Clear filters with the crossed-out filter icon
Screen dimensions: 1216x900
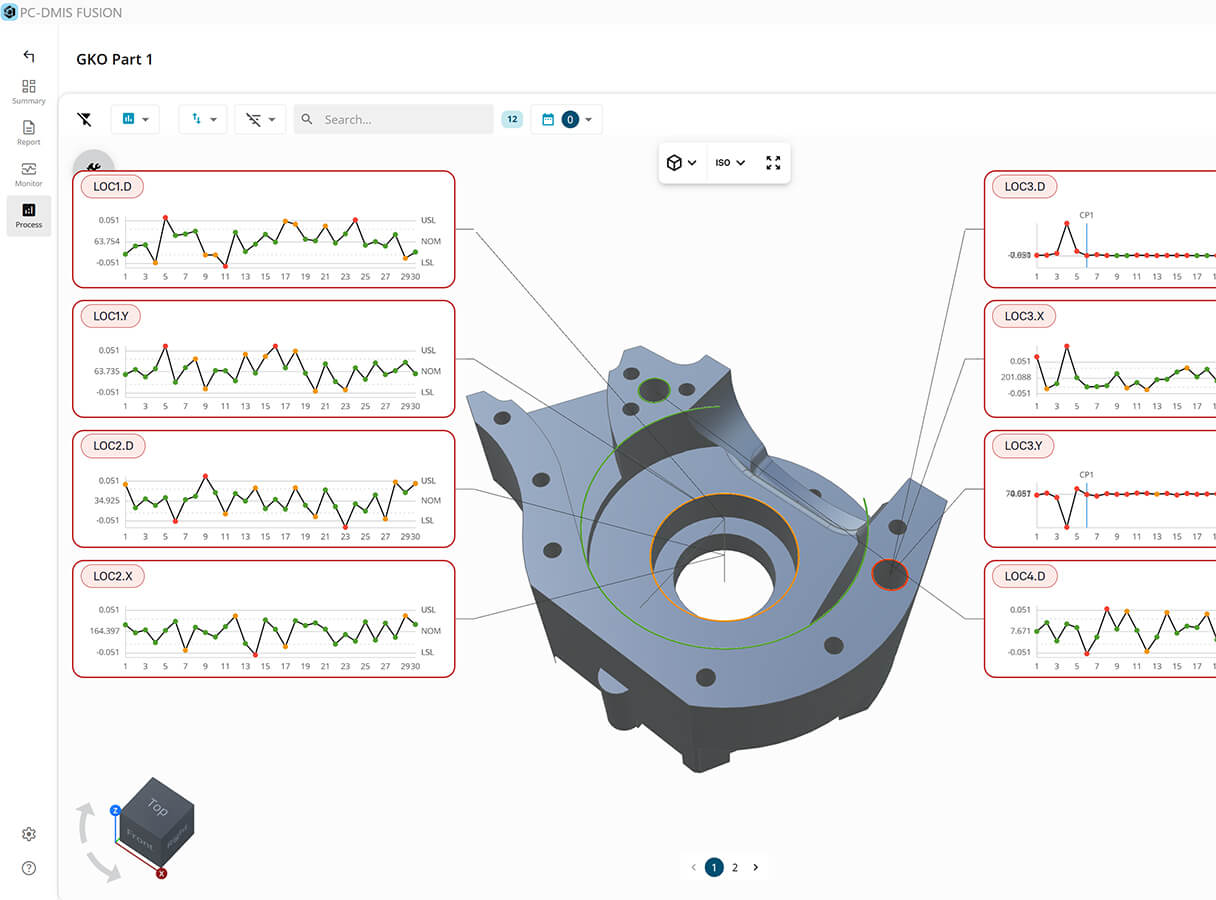[x=85, y=119]
